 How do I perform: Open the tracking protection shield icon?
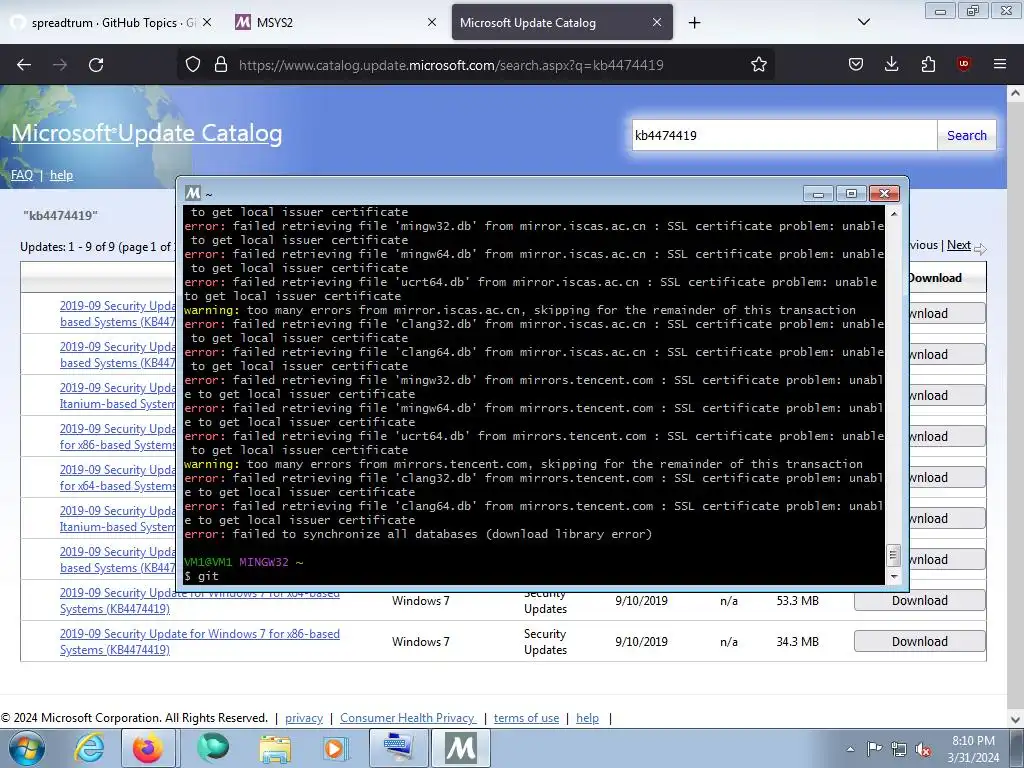coord(193,65)
